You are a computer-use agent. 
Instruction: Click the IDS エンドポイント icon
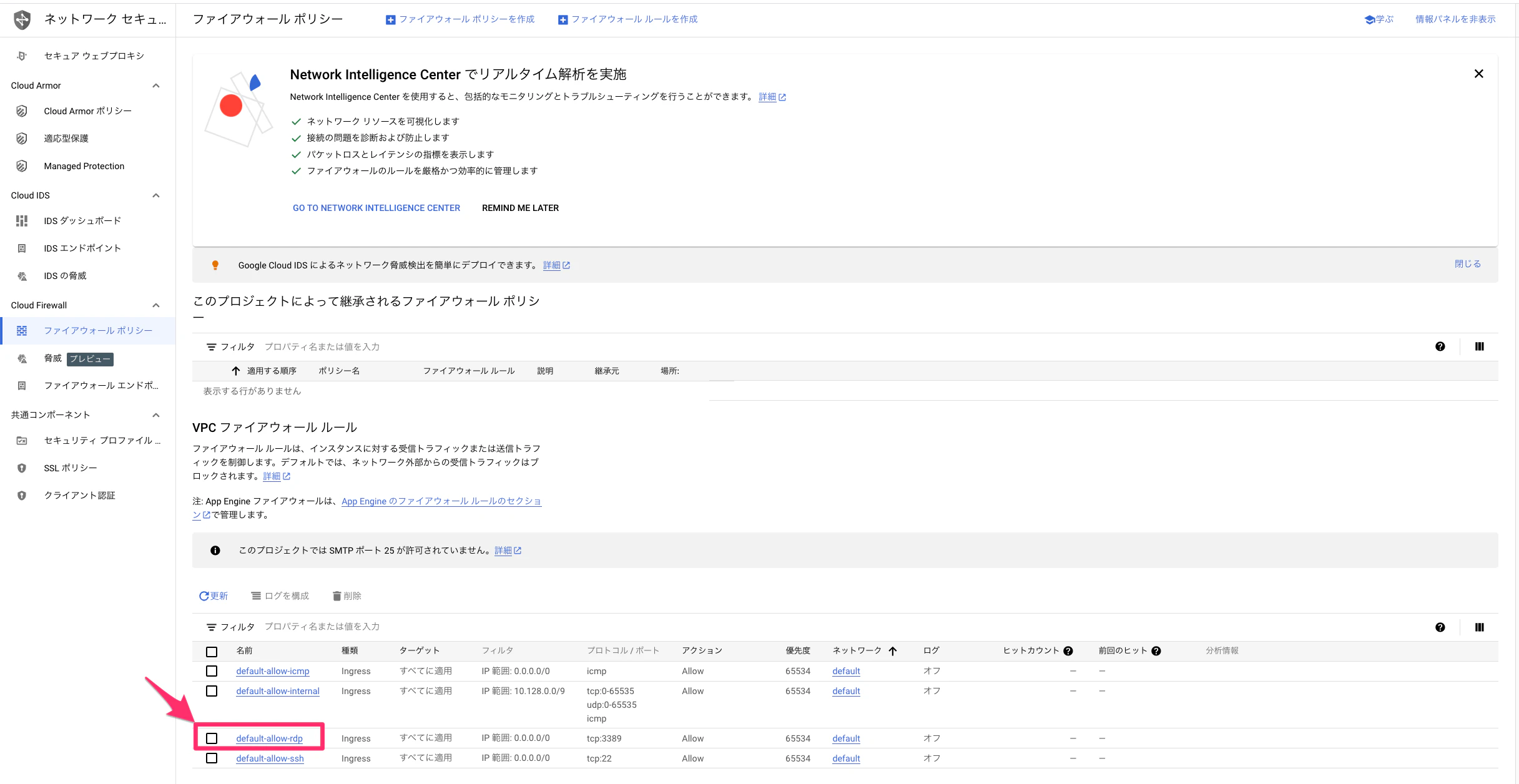click(22, 248)
